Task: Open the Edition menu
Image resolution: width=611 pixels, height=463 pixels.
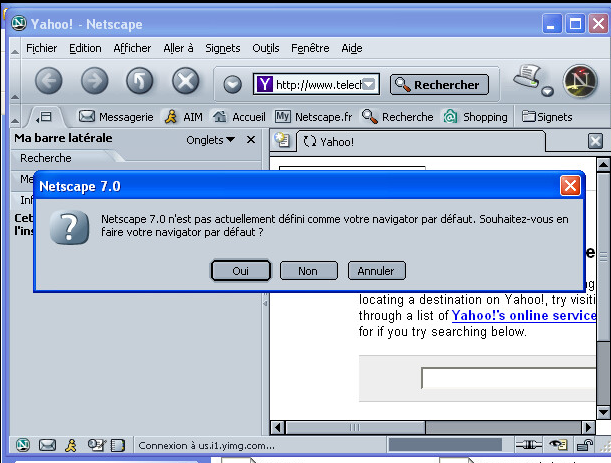Action: point(85,48)
